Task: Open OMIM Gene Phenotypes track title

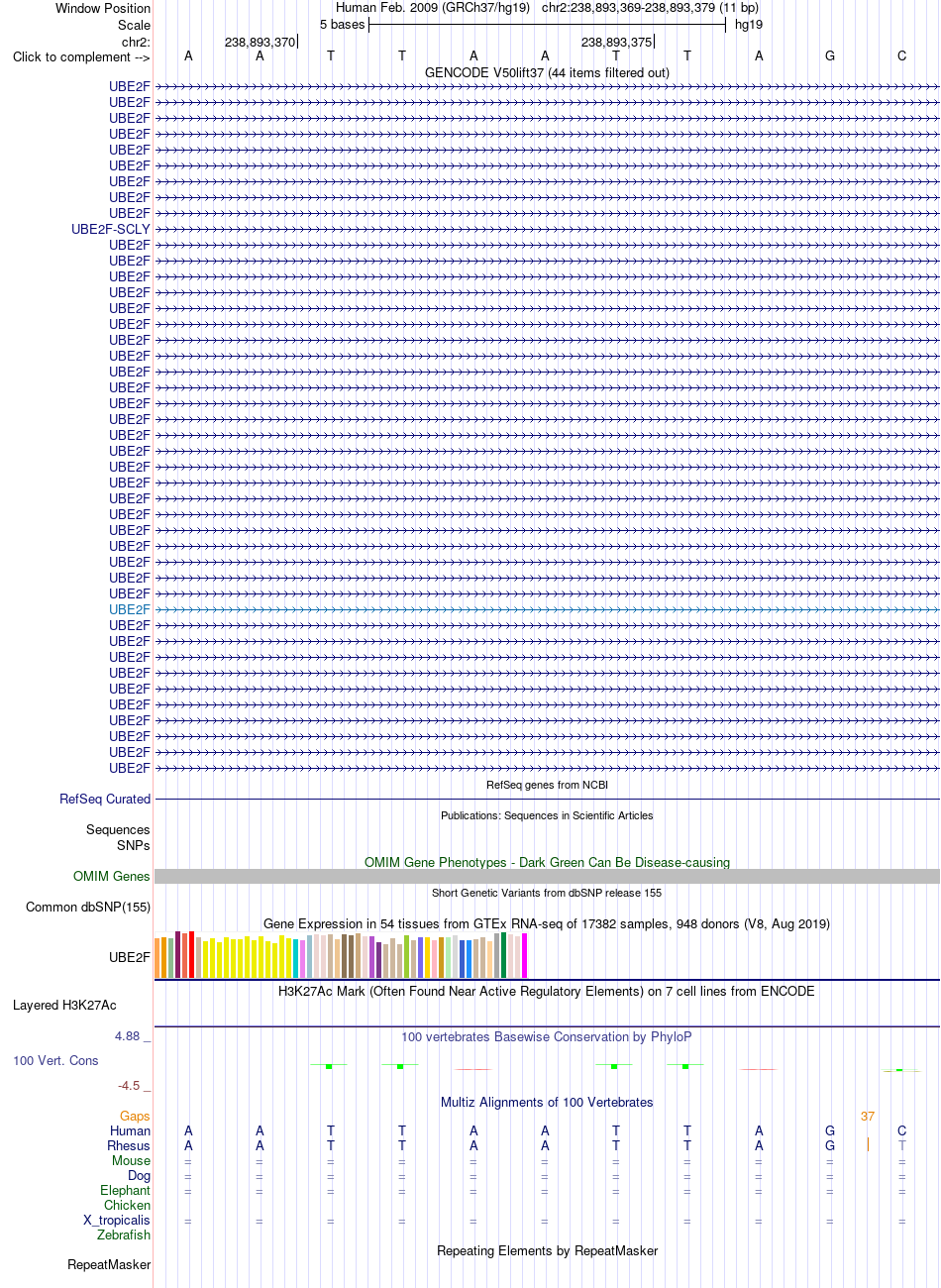Action: (x=547, y=862)
